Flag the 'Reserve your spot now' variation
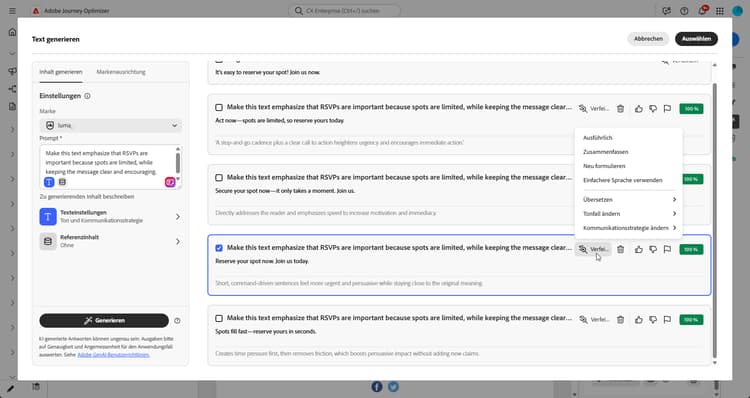Screen dimensions: 750x398 (667, 249)
